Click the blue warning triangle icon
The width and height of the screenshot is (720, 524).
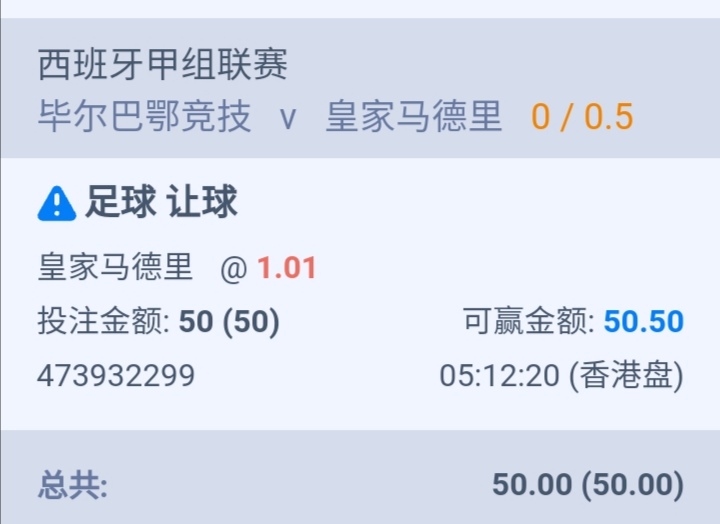(56, 204)
